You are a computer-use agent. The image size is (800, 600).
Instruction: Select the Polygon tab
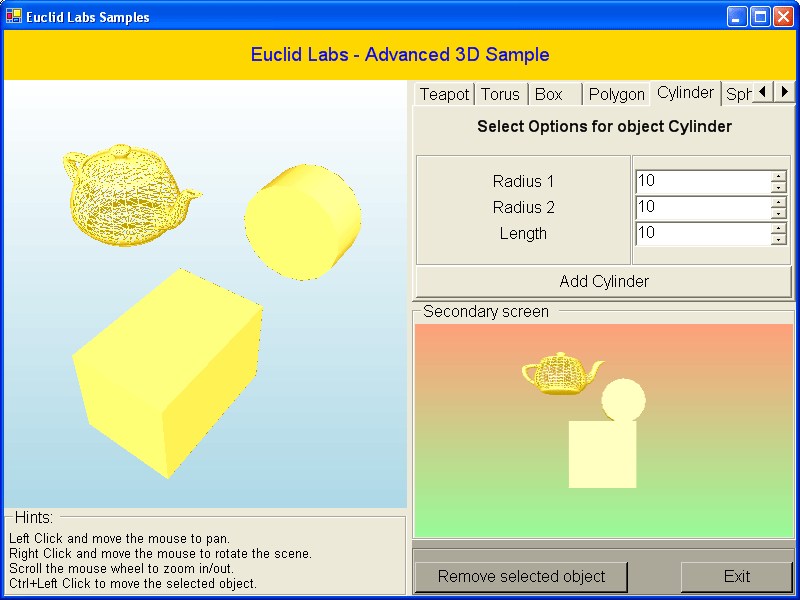coord(616,94)
